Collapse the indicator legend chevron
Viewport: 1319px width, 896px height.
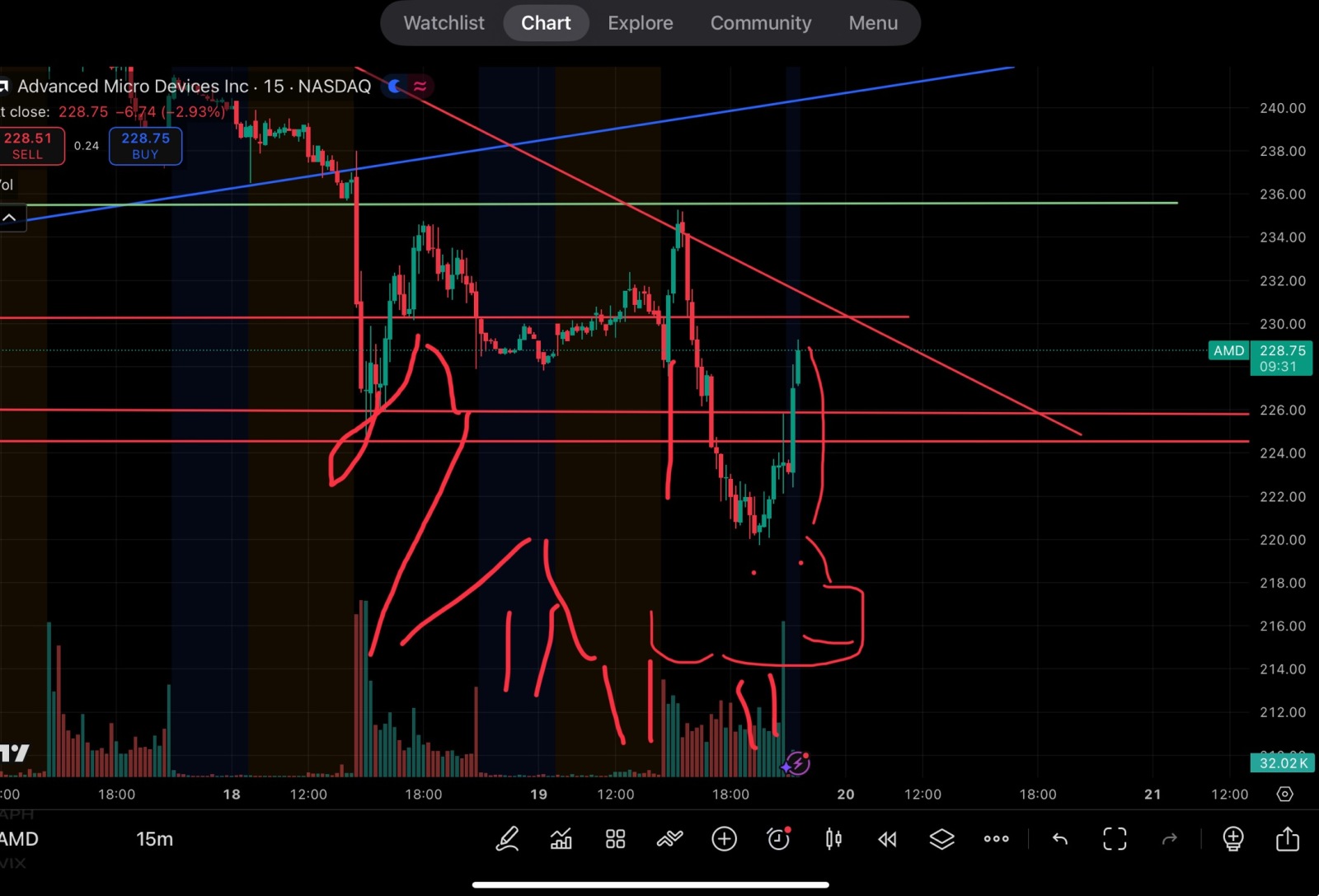[10, 218]
